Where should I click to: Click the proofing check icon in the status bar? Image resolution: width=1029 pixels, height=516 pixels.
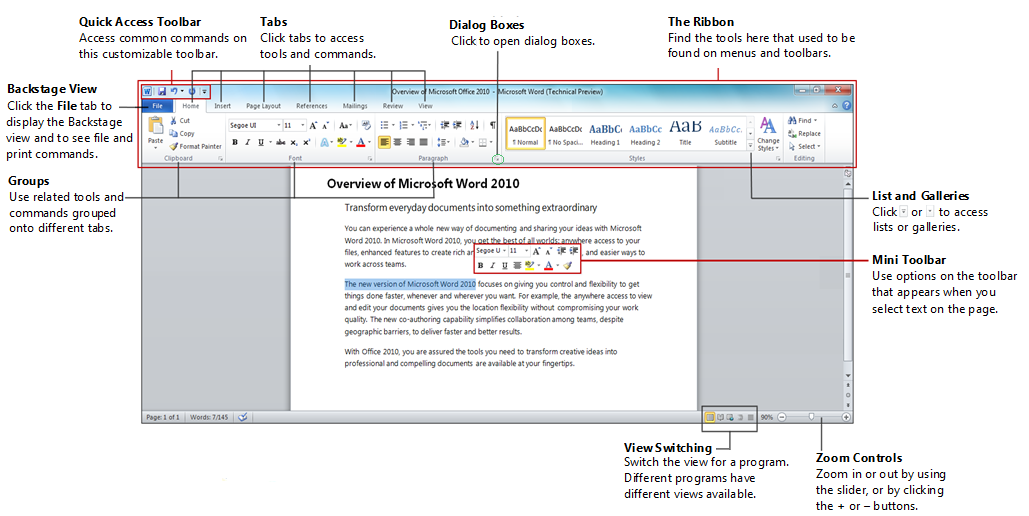pos(243,417)
